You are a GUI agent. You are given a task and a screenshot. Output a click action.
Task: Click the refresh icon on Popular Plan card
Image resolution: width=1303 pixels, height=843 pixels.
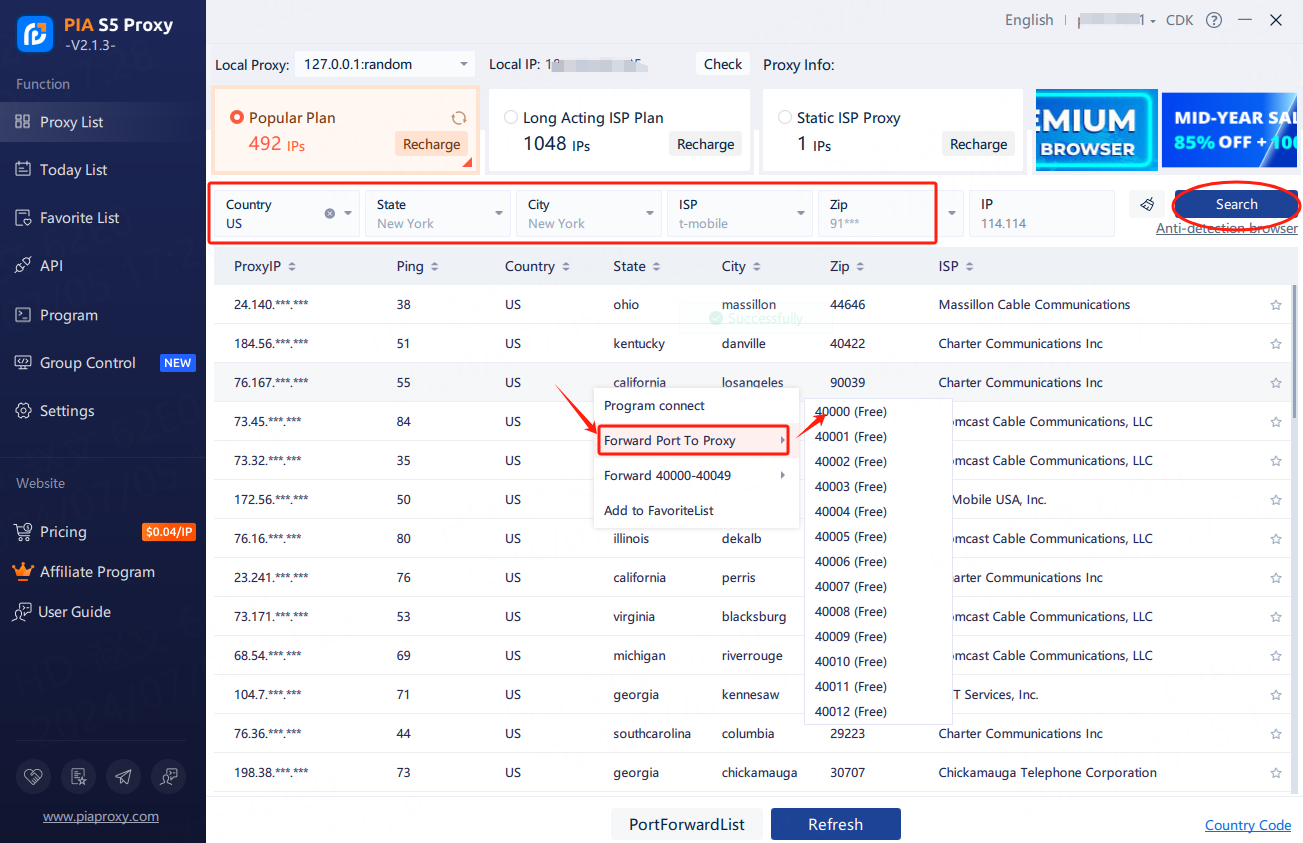click(459, 117)
